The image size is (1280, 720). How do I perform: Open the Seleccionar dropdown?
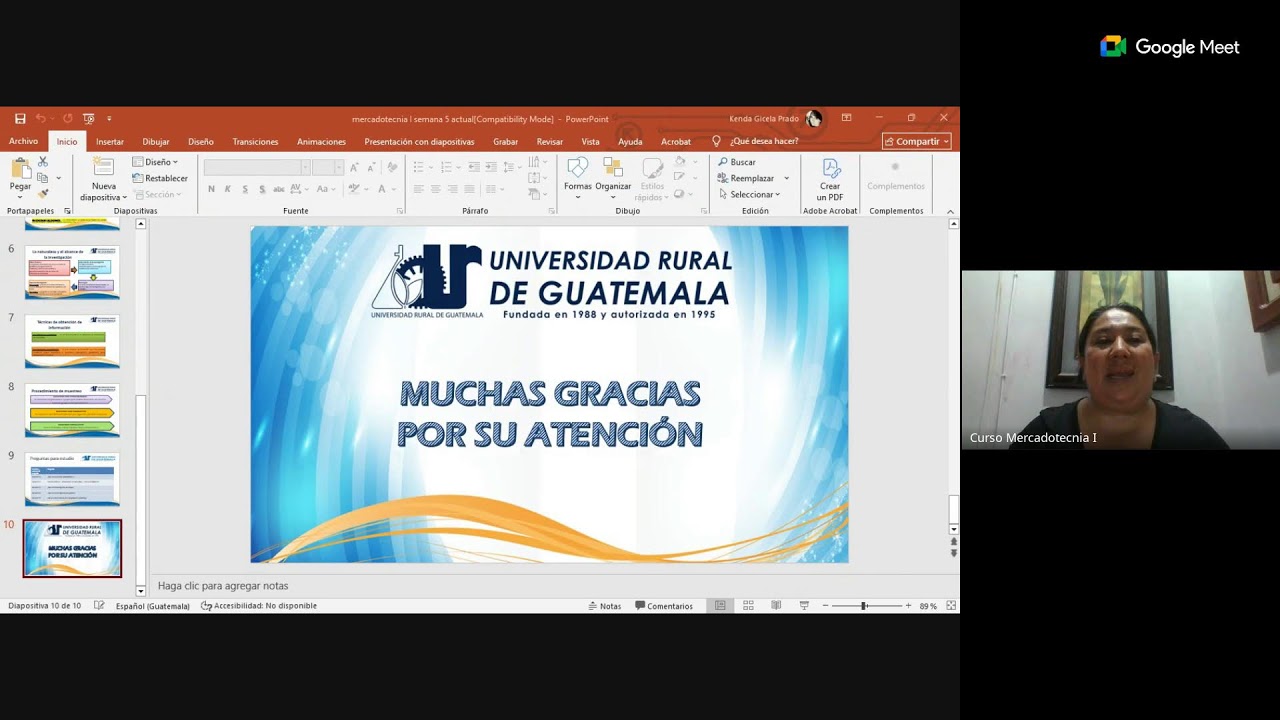click(748, 194)
